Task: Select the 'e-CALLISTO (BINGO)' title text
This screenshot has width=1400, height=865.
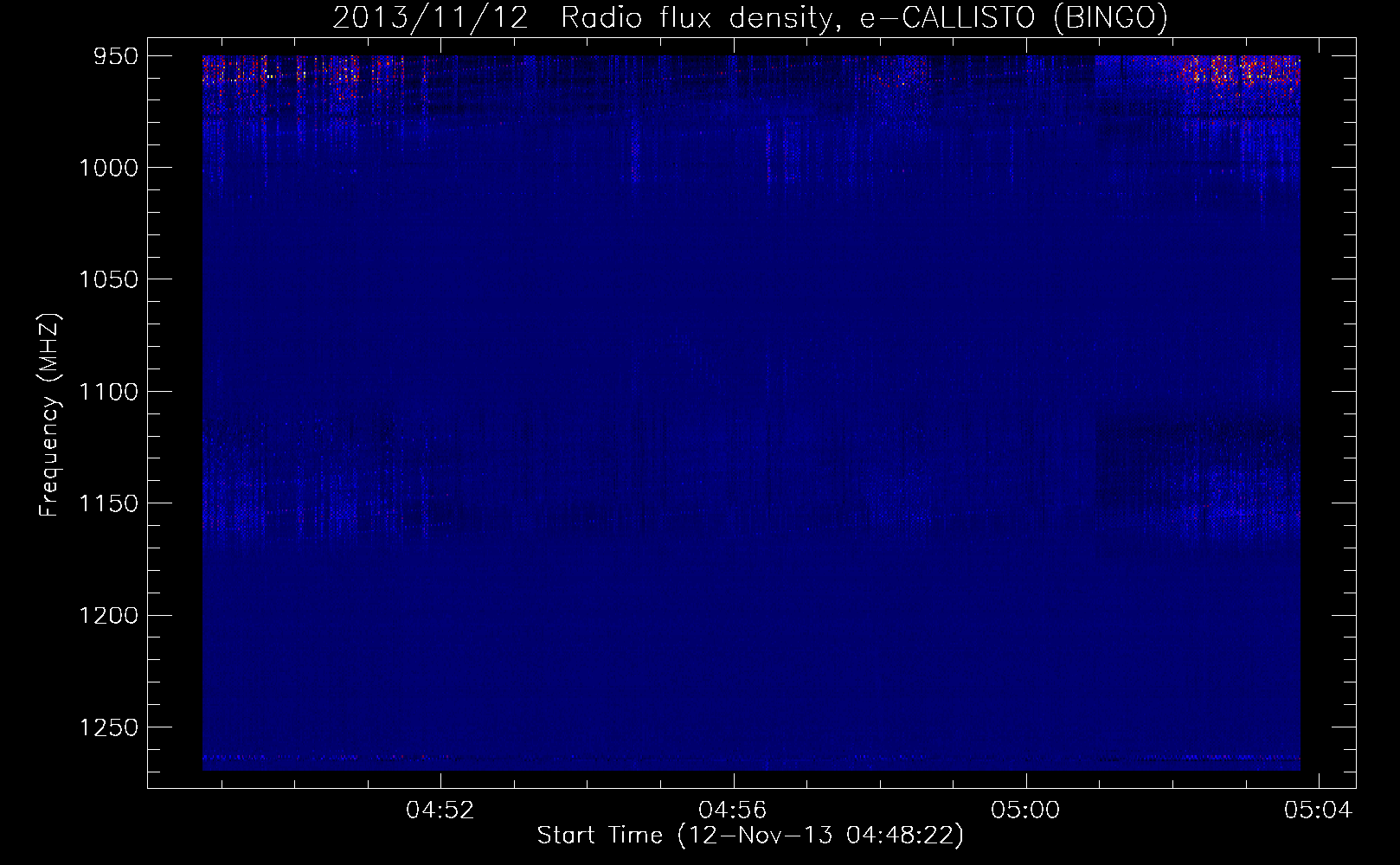Action: tap(1013, 18)
